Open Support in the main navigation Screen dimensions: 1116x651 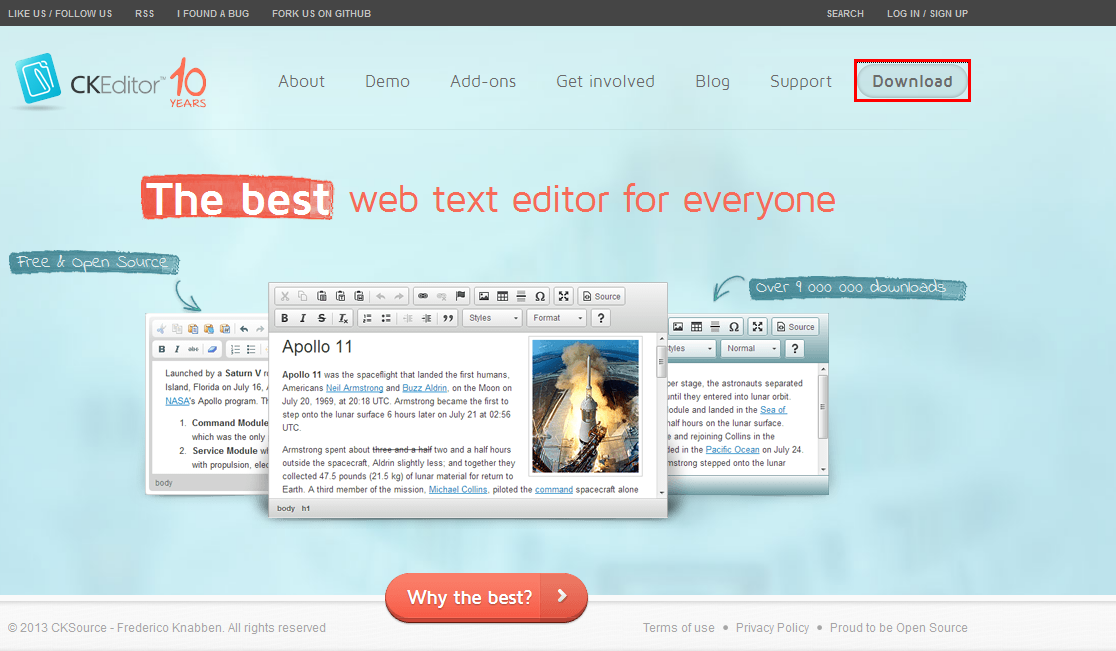click(x=801, y=81)
